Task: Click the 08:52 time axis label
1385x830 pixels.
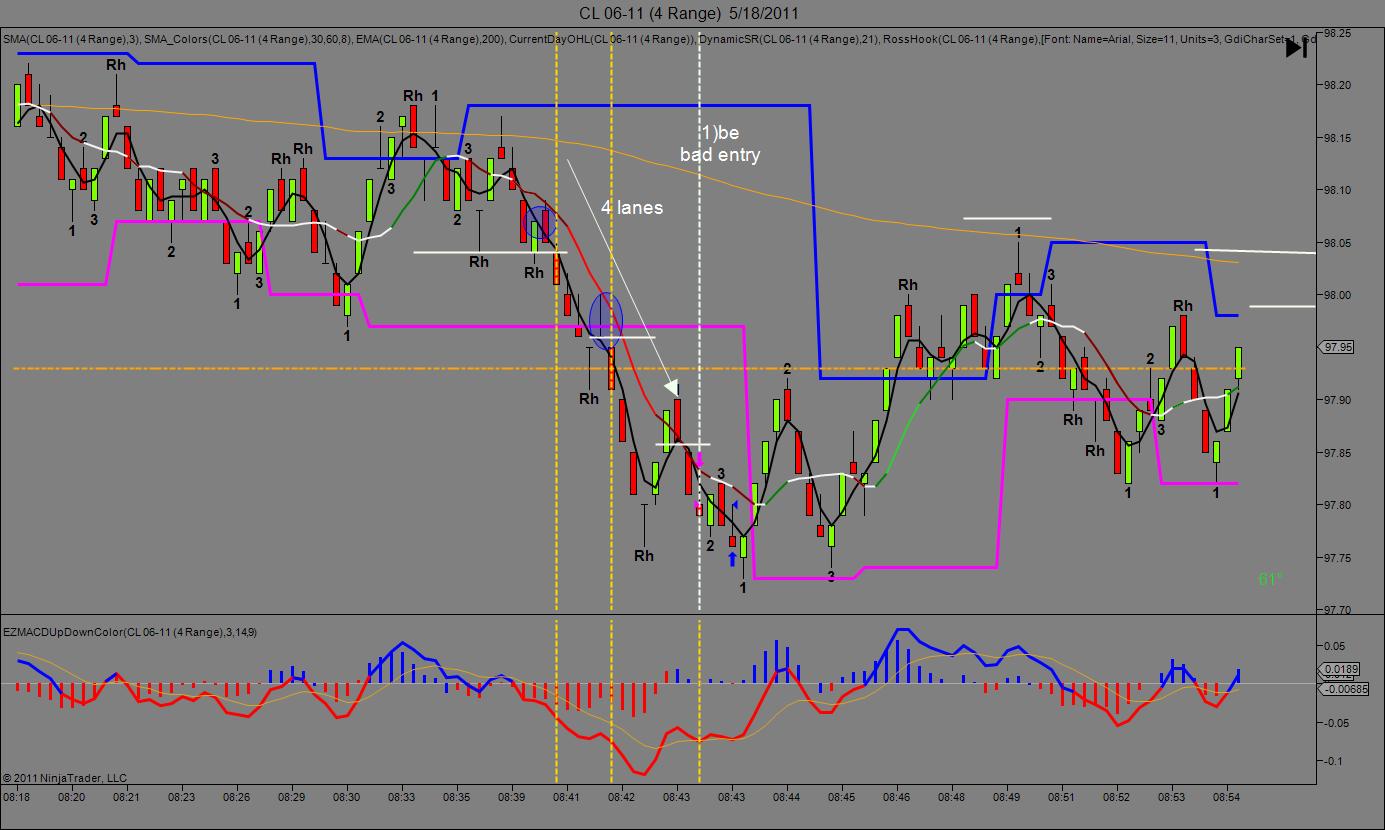Action: [x=1116, y=798]
